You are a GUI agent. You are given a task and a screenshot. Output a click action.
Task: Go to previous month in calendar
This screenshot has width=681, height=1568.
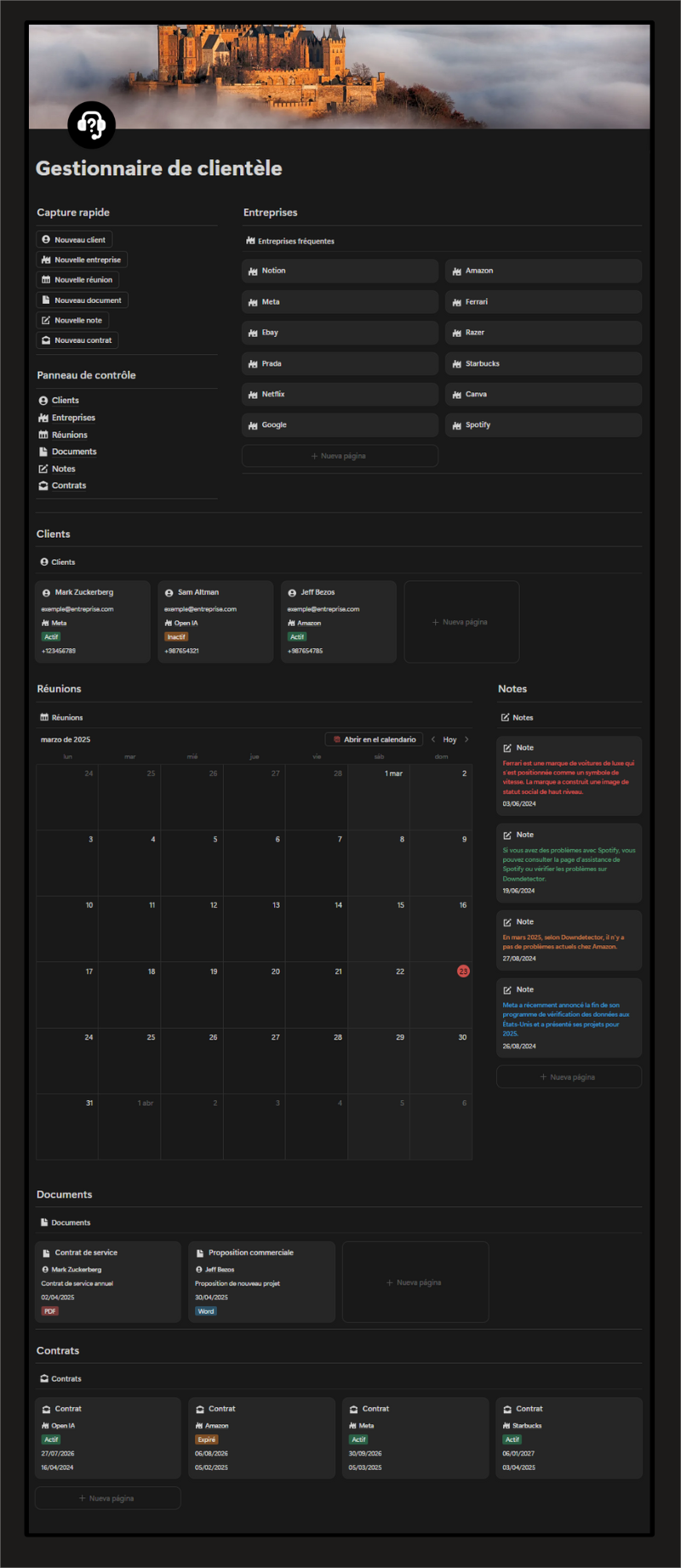(x=432, y=739)
